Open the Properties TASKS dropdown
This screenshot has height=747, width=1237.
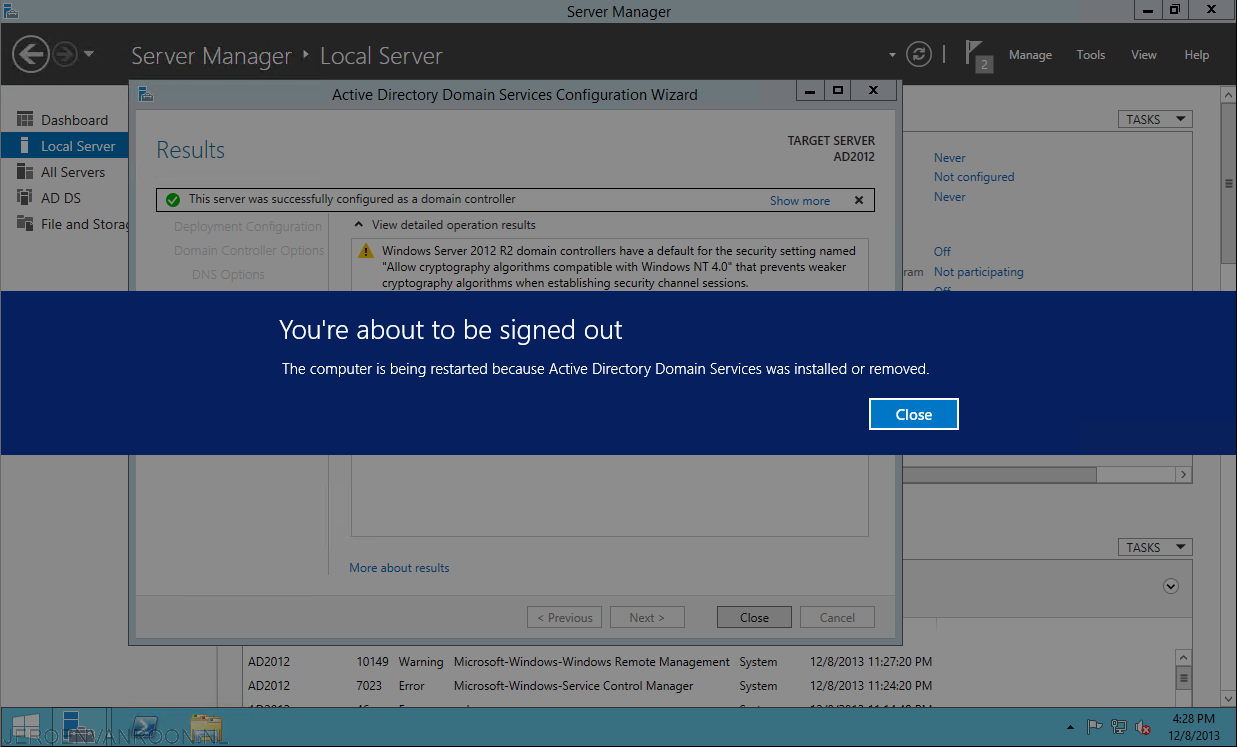(1155, 119)
